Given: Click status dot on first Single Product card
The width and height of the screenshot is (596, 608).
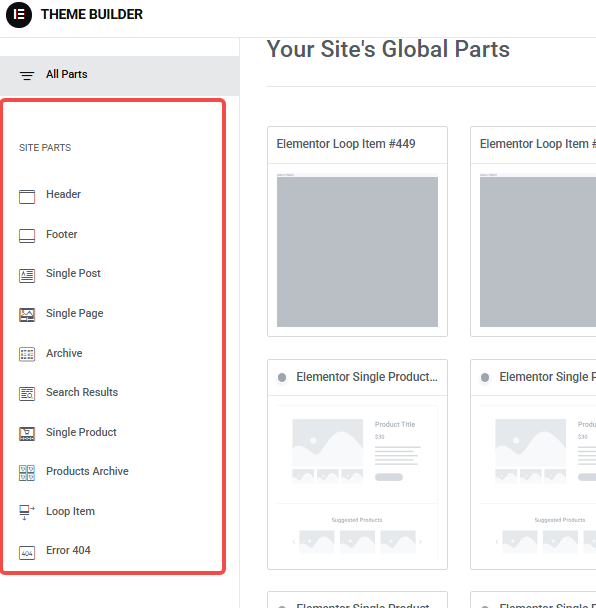Looking at the screenshot, I should pos(282,377).
